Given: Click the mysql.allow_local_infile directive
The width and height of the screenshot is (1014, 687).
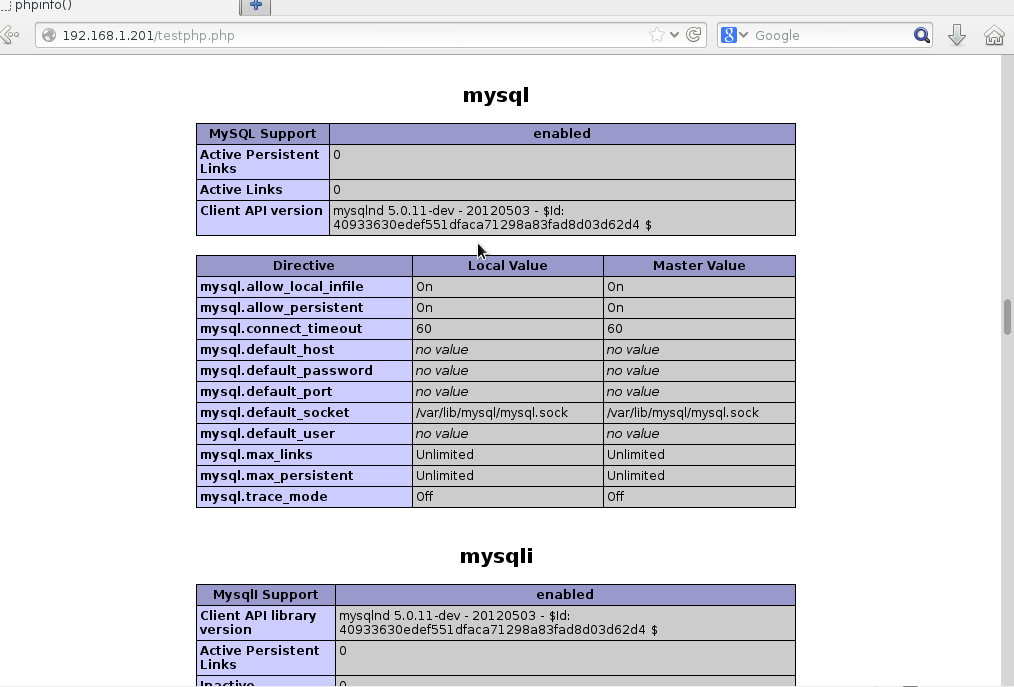Looking at the screenshot, I should 304,287.
